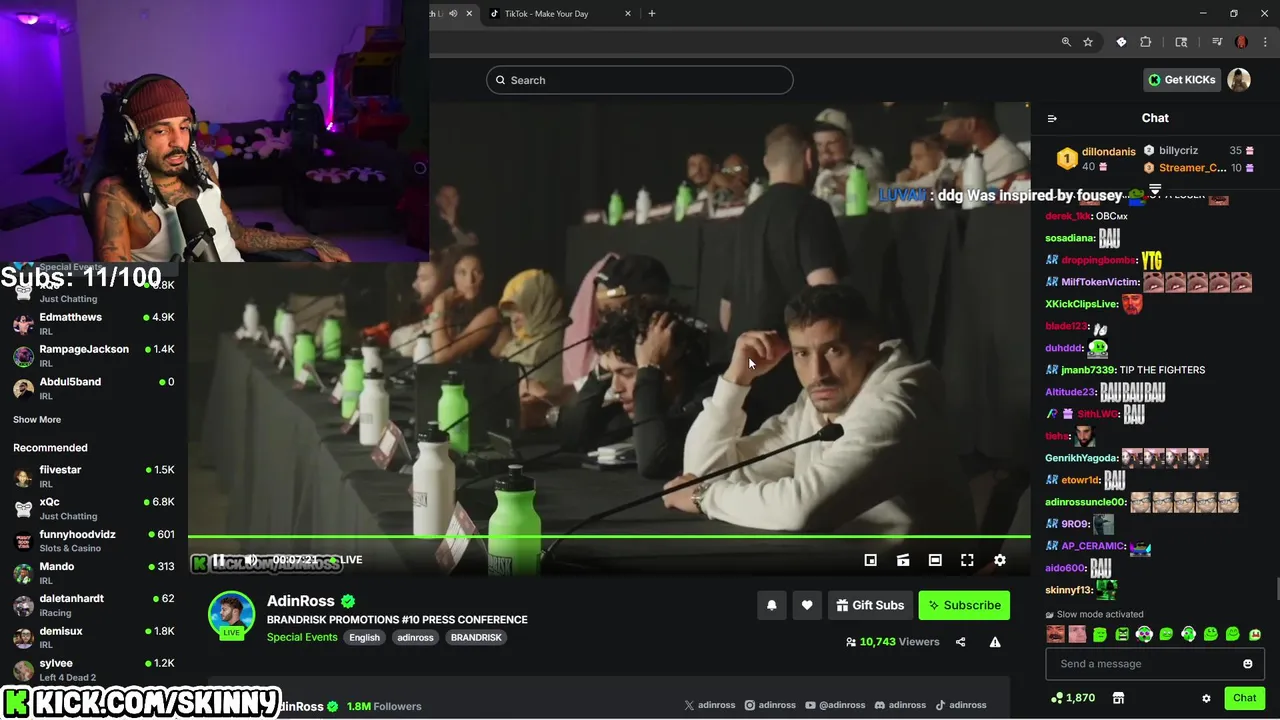
Task: Open AdinRoss channel avatar
Action: pos(231,614)
